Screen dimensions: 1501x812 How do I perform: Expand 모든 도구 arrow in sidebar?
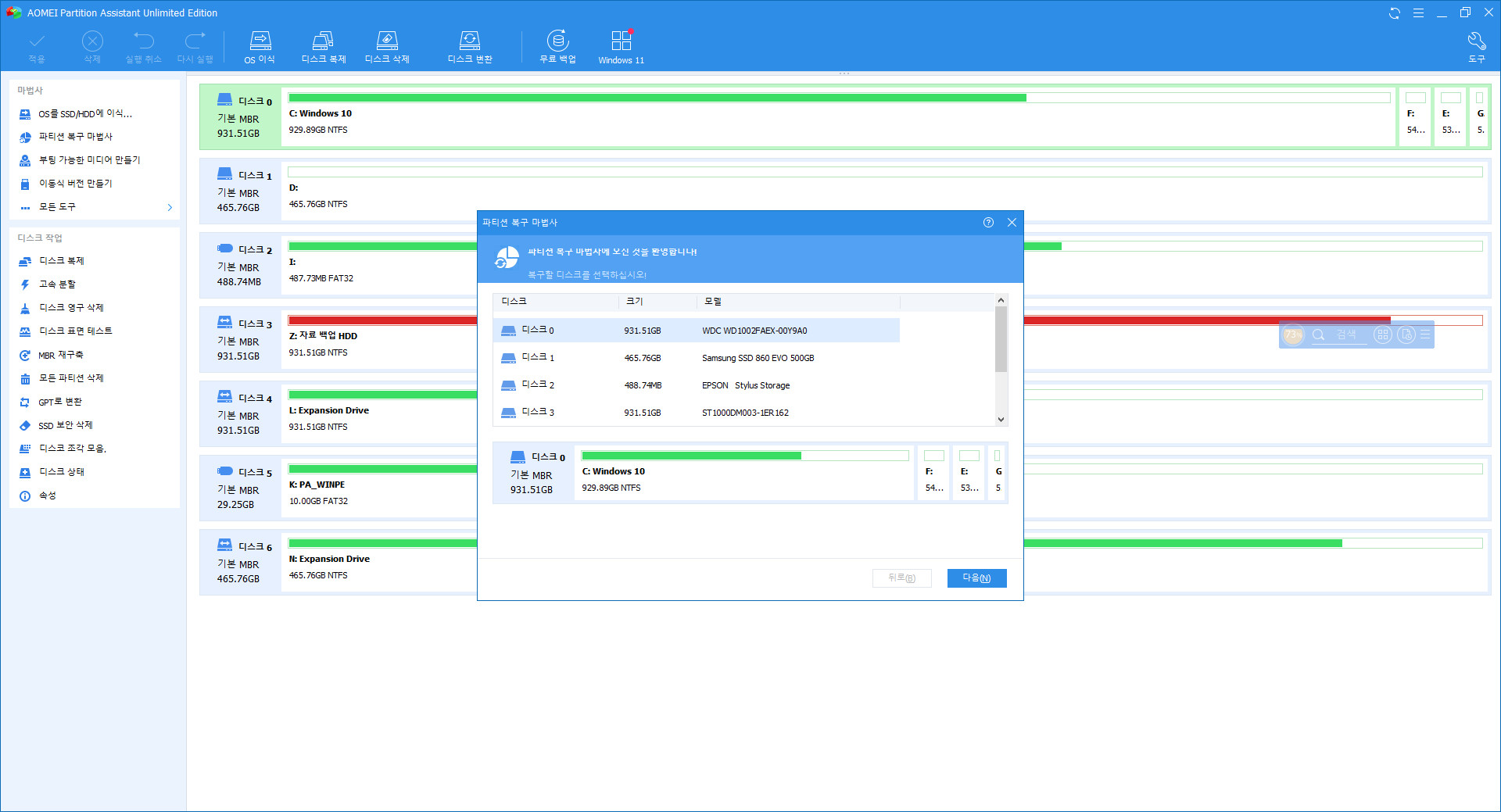click(170, 207)
